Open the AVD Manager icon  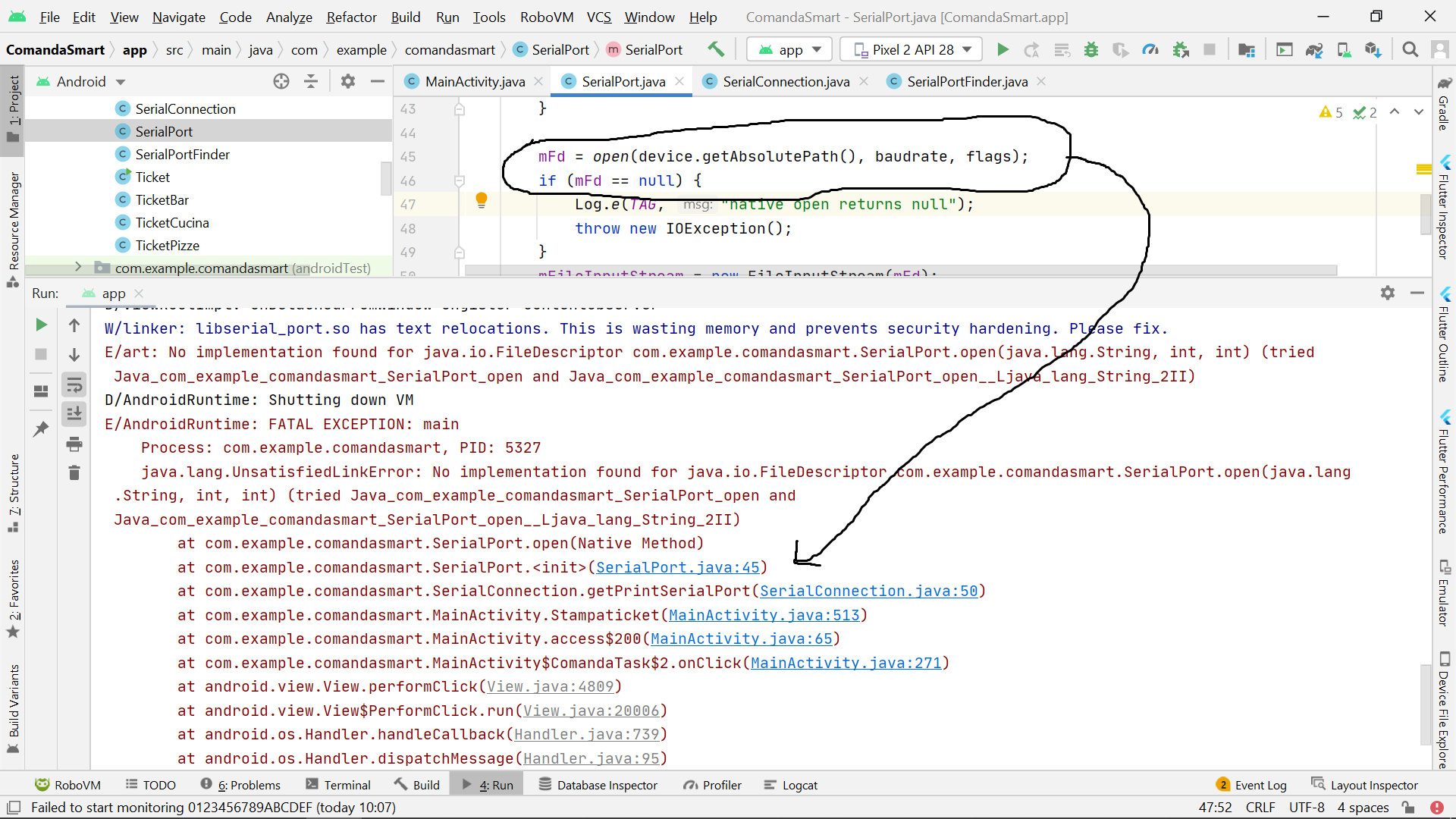click(x=1344, y=50)
